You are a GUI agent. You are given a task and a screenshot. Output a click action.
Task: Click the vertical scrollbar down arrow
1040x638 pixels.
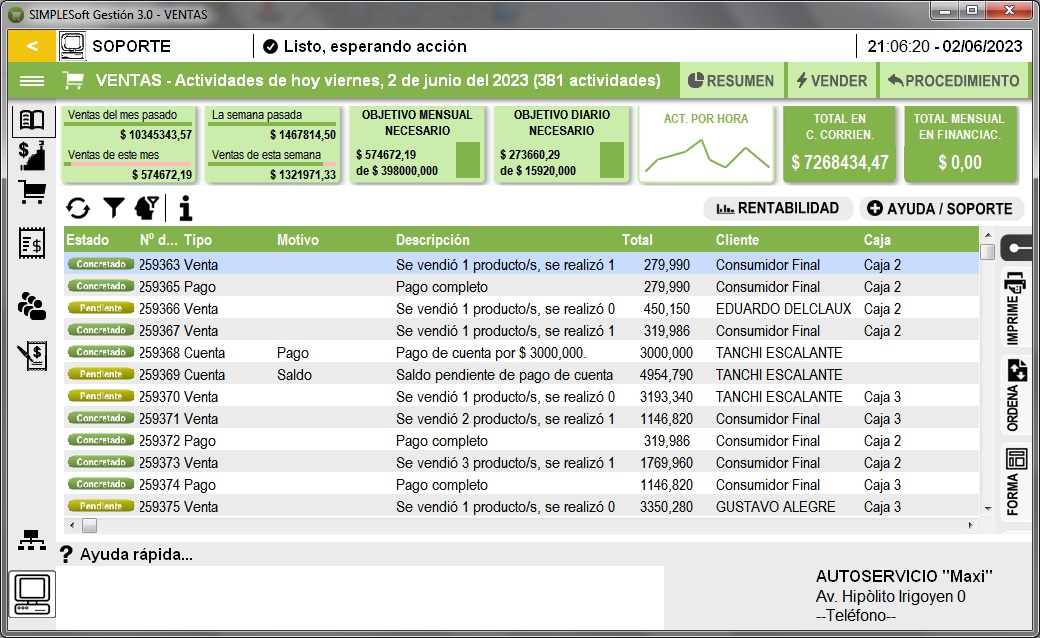click(x=988, y=509)
